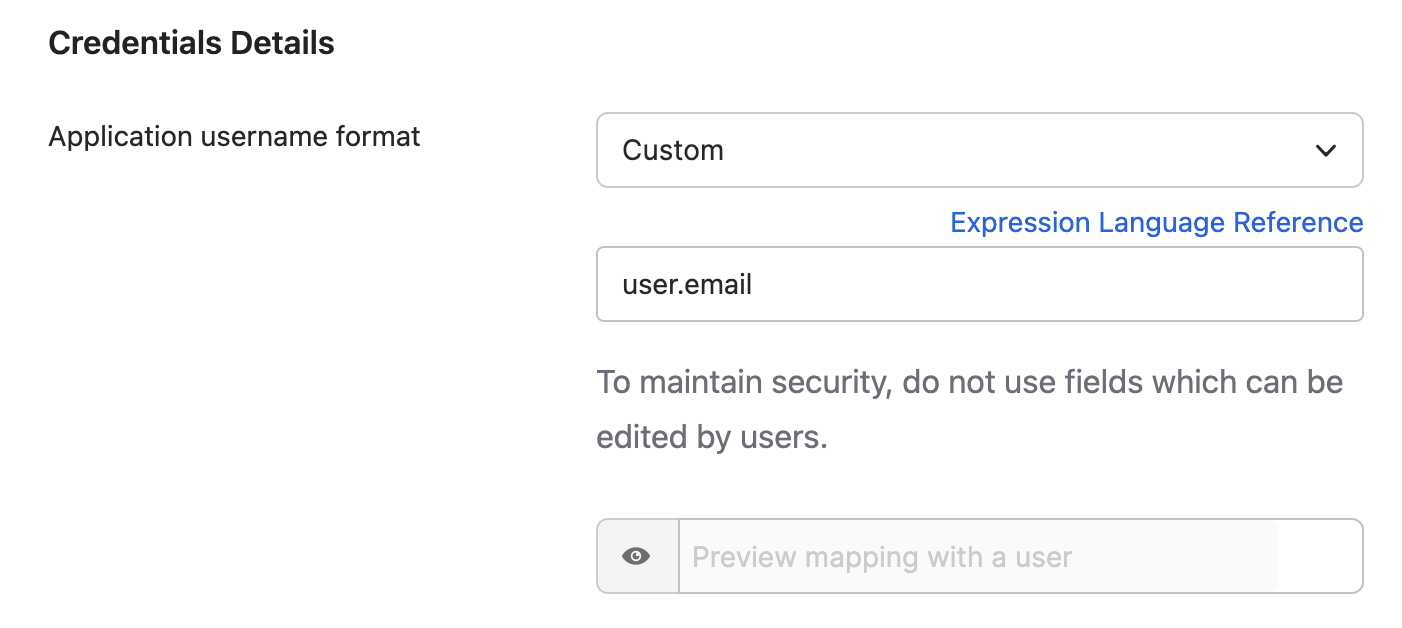
Task: Select the Custom value text in the dropdown
Action: coord(673,151)
